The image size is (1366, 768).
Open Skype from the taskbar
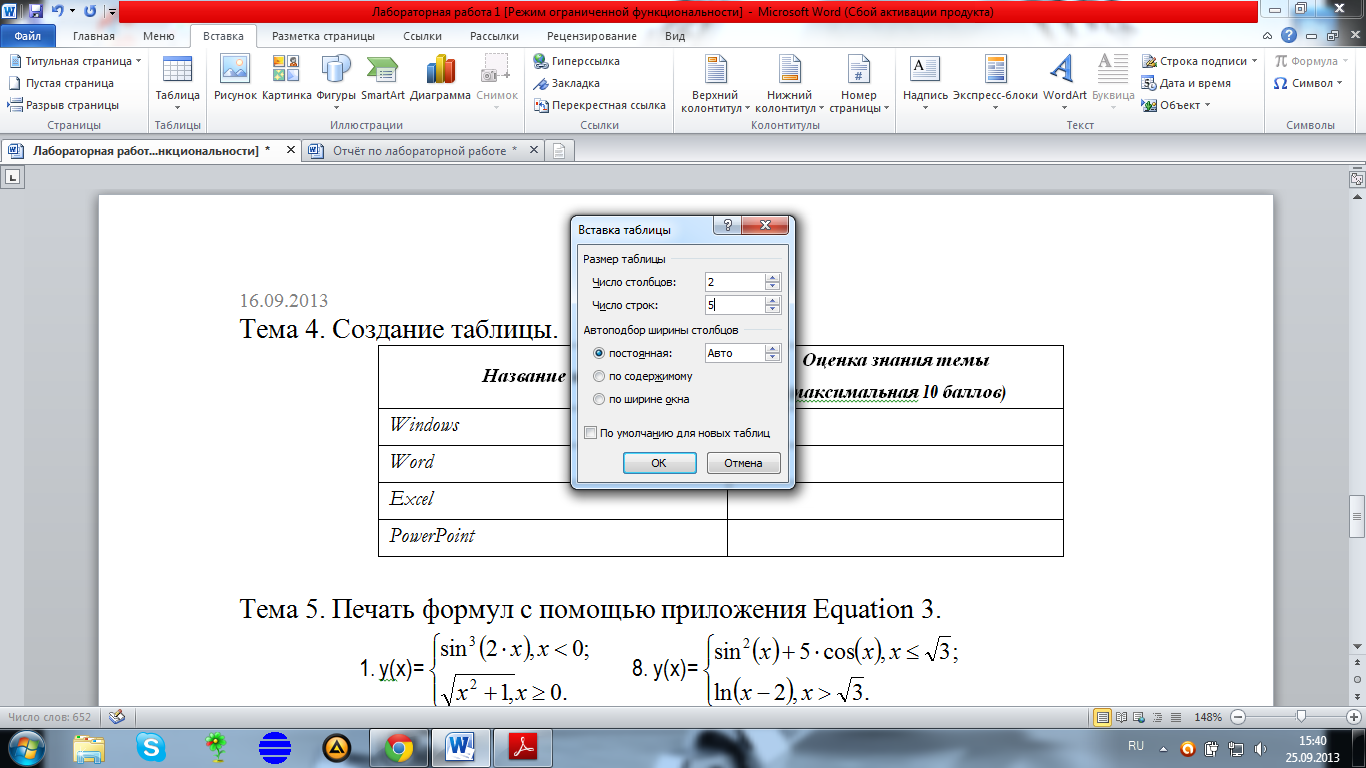(152, 747)
